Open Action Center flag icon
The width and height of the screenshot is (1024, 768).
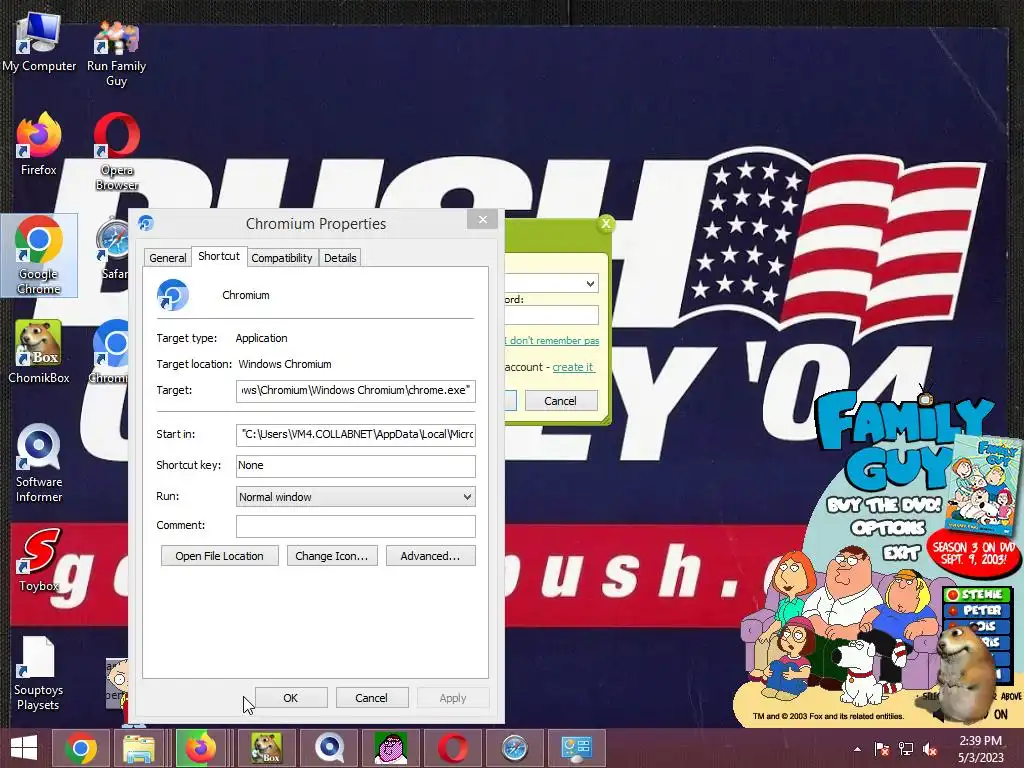tap(881, 749)
